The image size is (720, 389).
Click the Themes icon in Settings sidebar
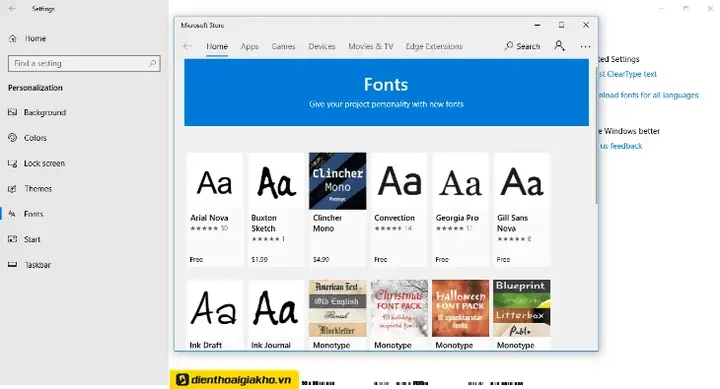[x=13, y=188]
